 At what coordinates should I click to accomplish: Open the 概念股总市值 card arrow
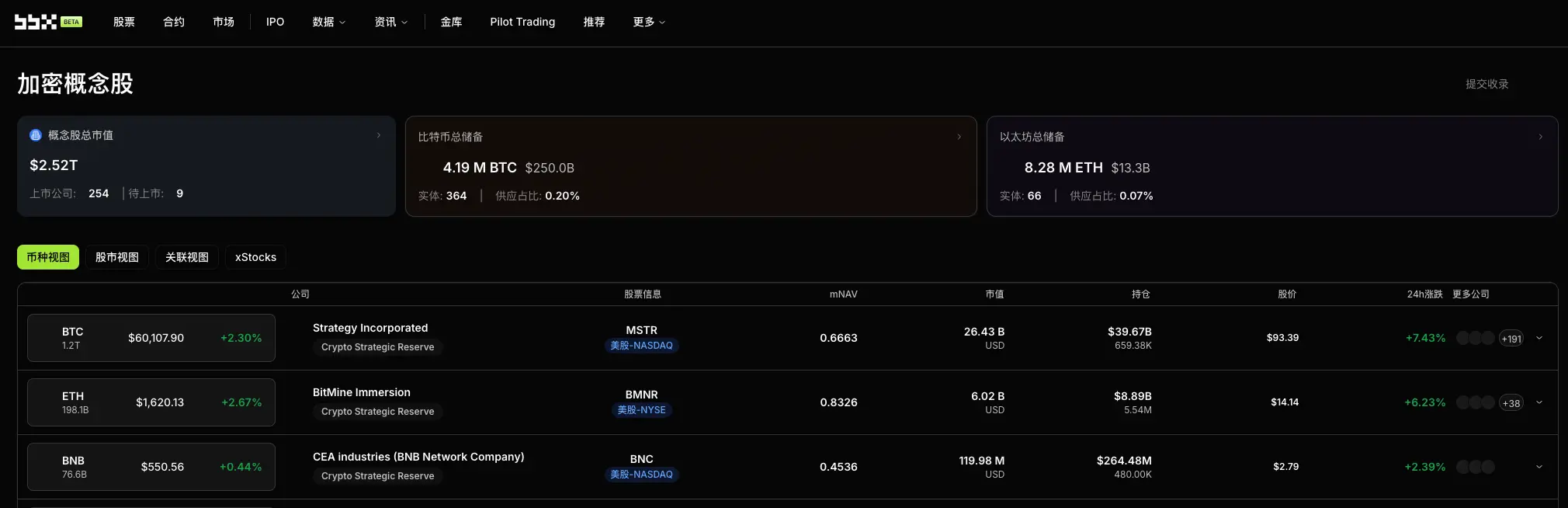coord(379,135)
